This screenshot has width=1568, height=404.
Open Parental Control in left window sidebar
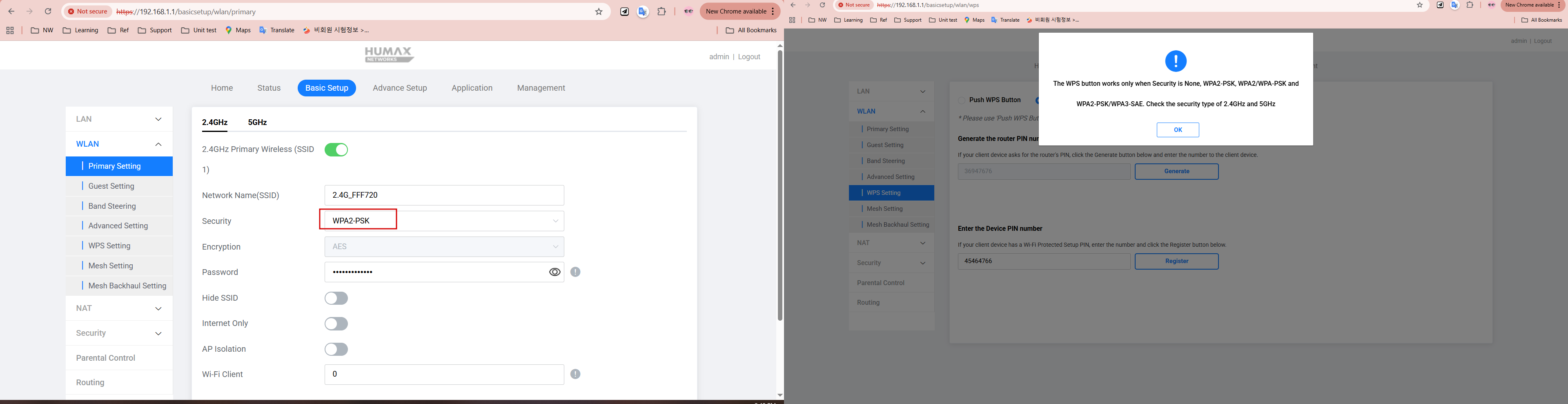click(119, 358)
